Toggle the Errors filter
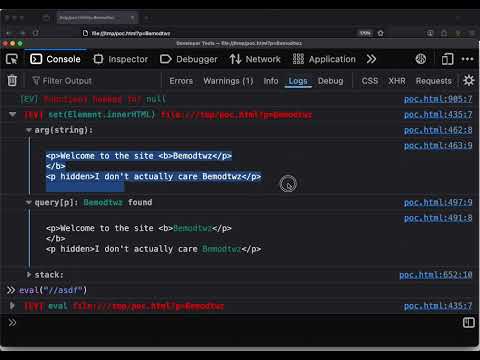Image resolution: width=480 pixels, height=360 pixels. (181, 81)
